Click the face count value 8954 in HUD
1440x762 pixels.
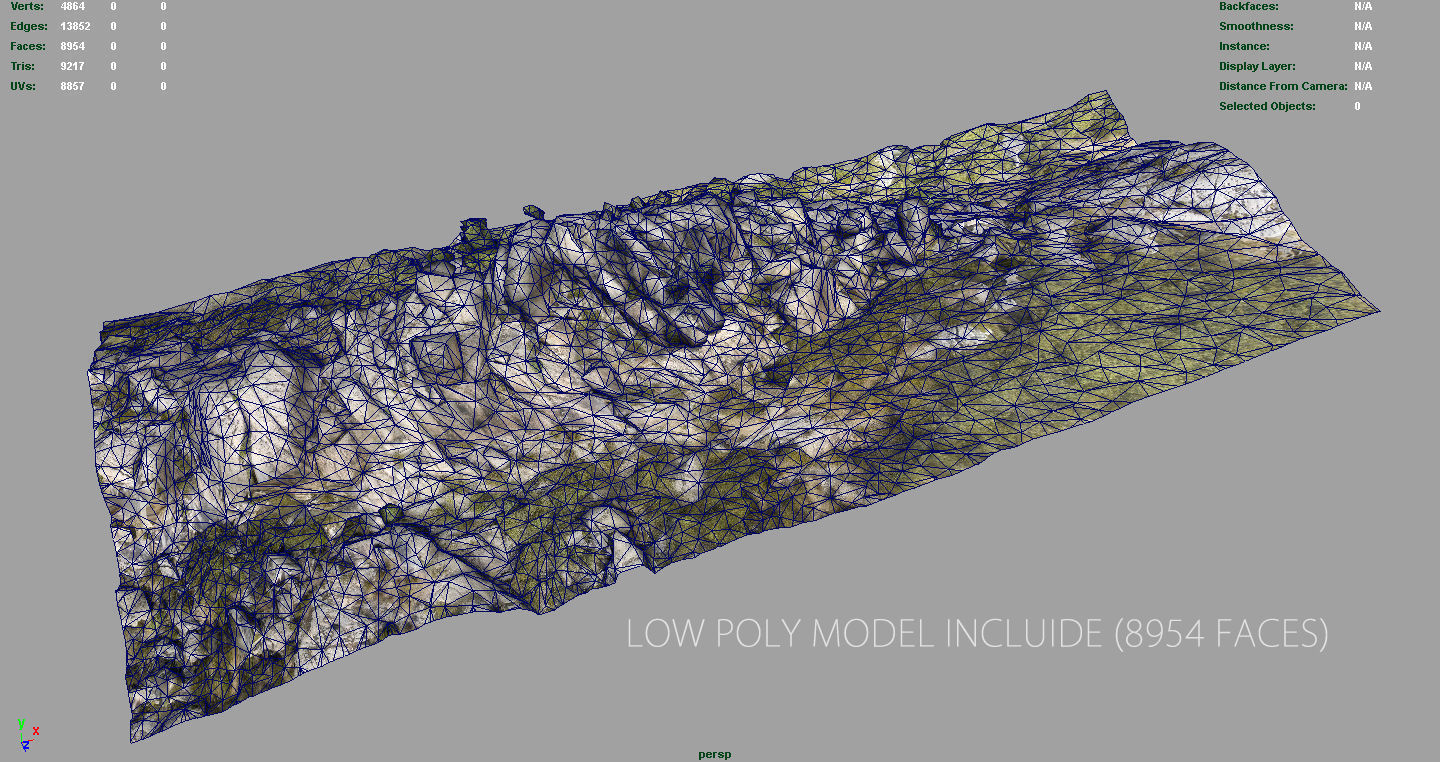coord(73,46)
